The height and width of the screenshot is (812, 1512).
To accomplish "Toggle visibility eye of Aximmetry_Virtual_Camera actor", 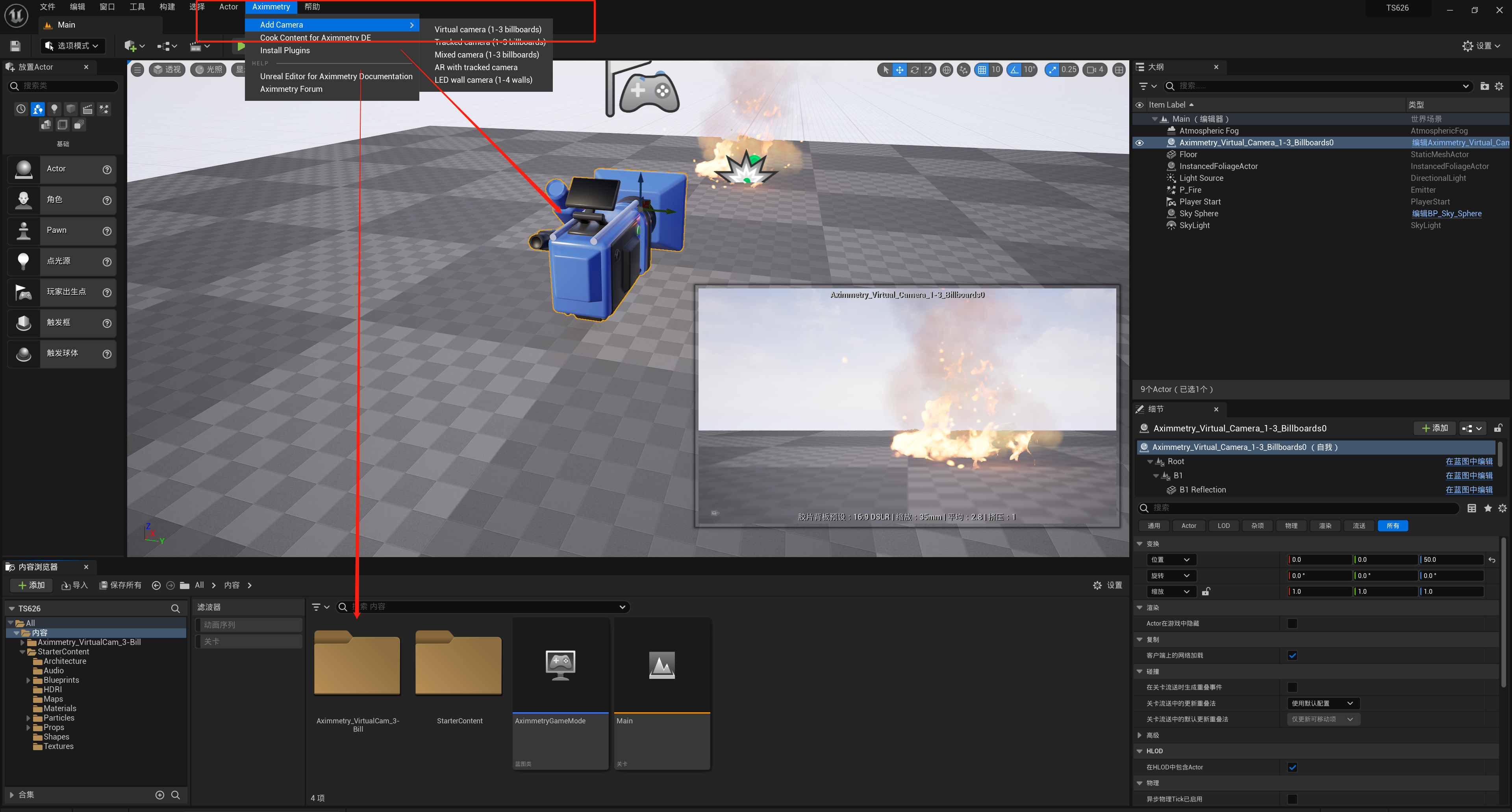I will click(x=1139, y=143).
